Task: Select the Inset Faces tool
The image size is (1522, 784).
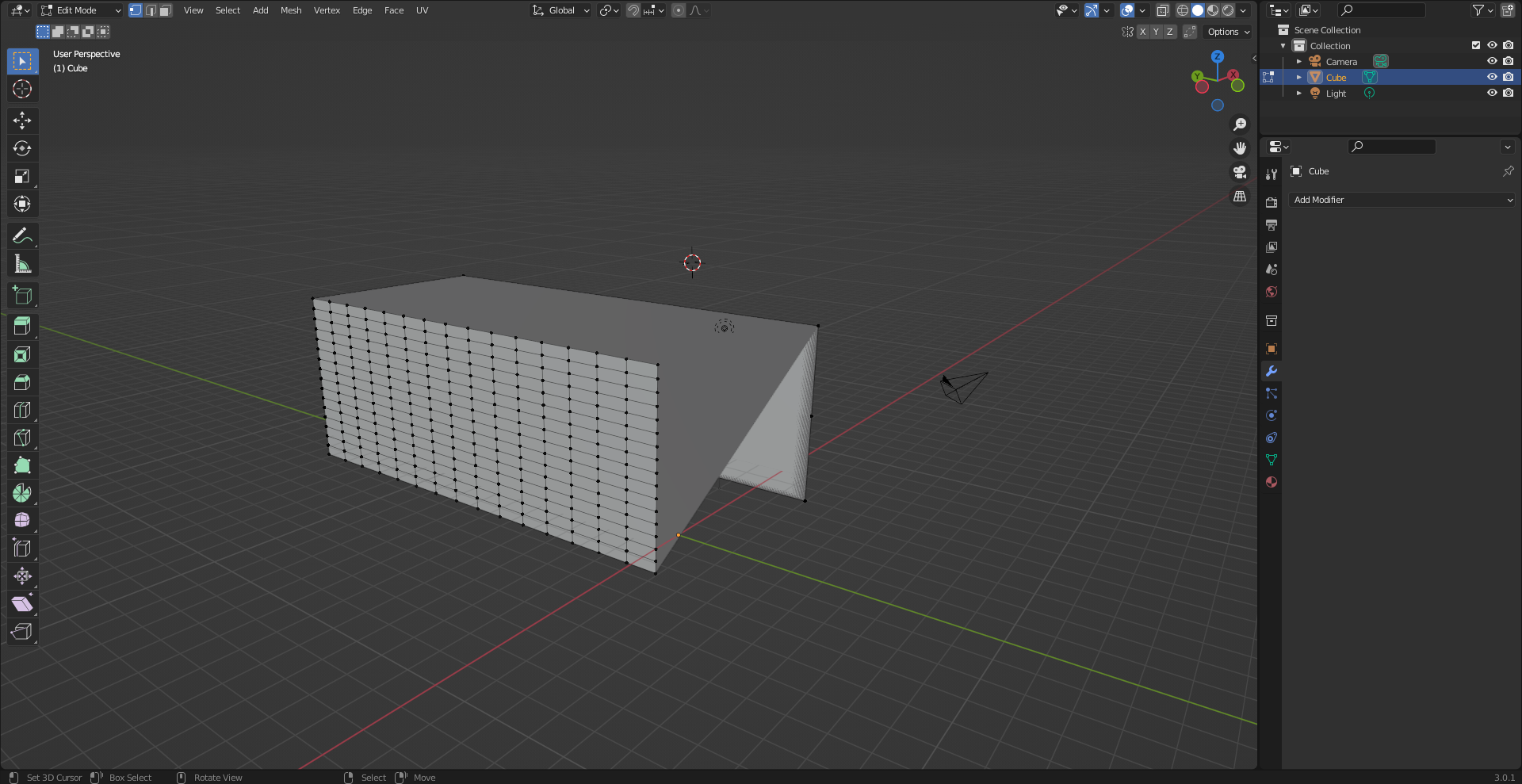Action: coord(22,354)
